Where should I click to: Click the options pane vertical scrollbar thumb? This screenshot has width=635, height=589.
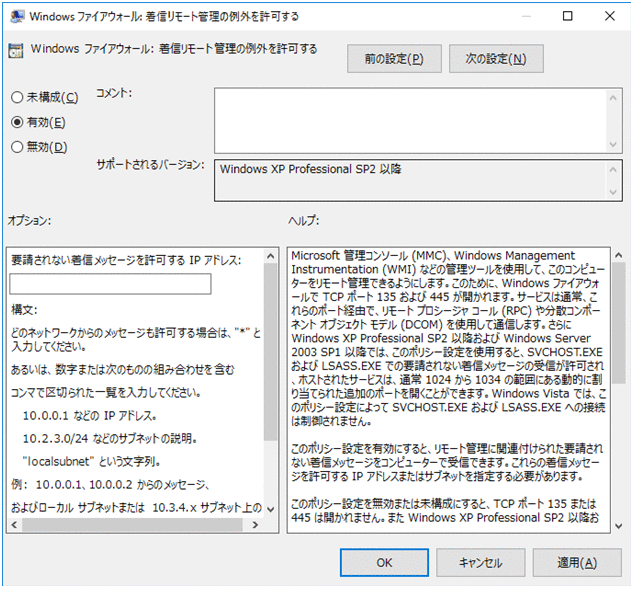271,351
